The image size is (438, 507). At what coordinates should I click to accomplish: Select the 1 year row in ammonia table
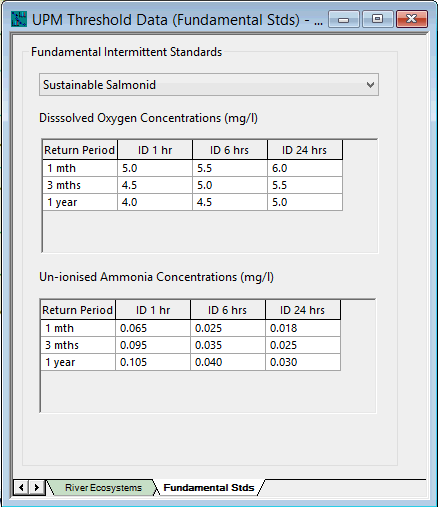pyautogui.click(x=191, y=362)
